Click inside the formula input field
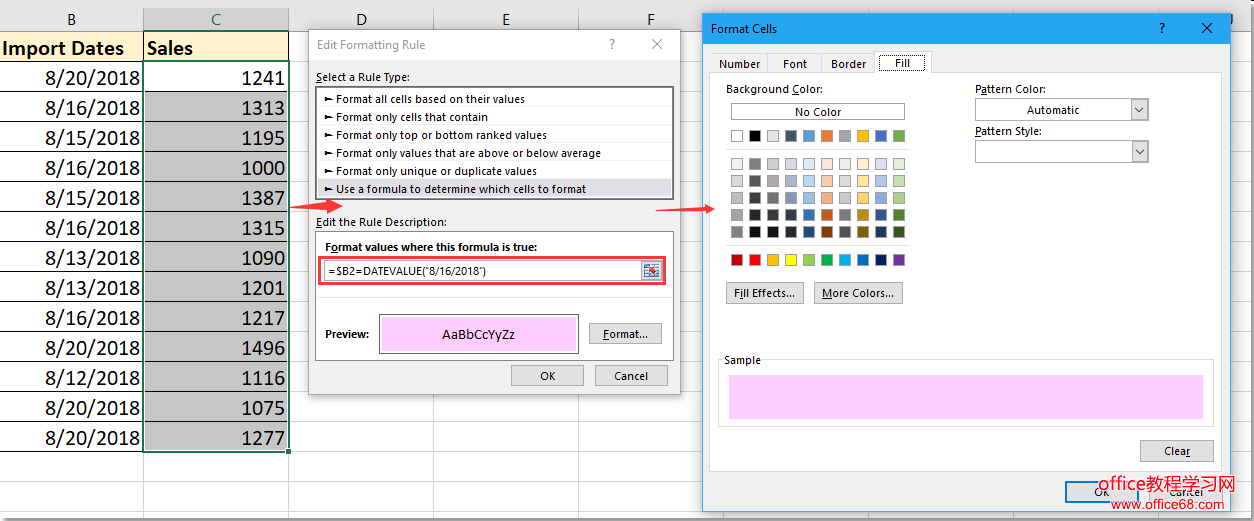The height and width of the screenshot is (521, 1254). point(480,271)
